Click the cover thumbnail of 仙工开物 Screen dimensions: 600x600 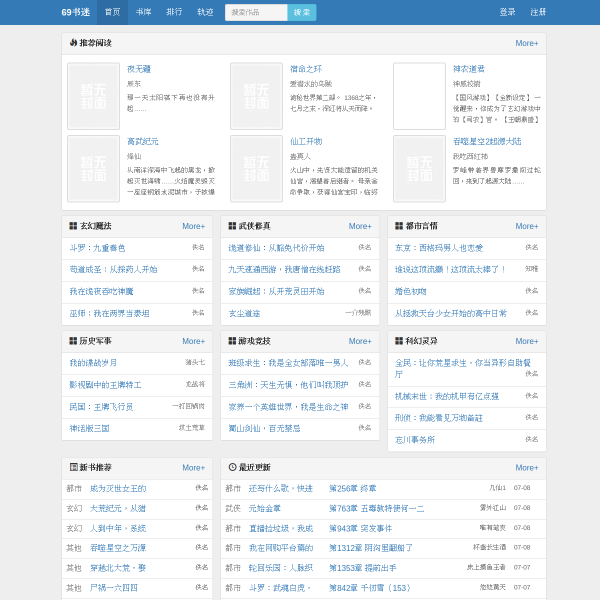[256, 169]
